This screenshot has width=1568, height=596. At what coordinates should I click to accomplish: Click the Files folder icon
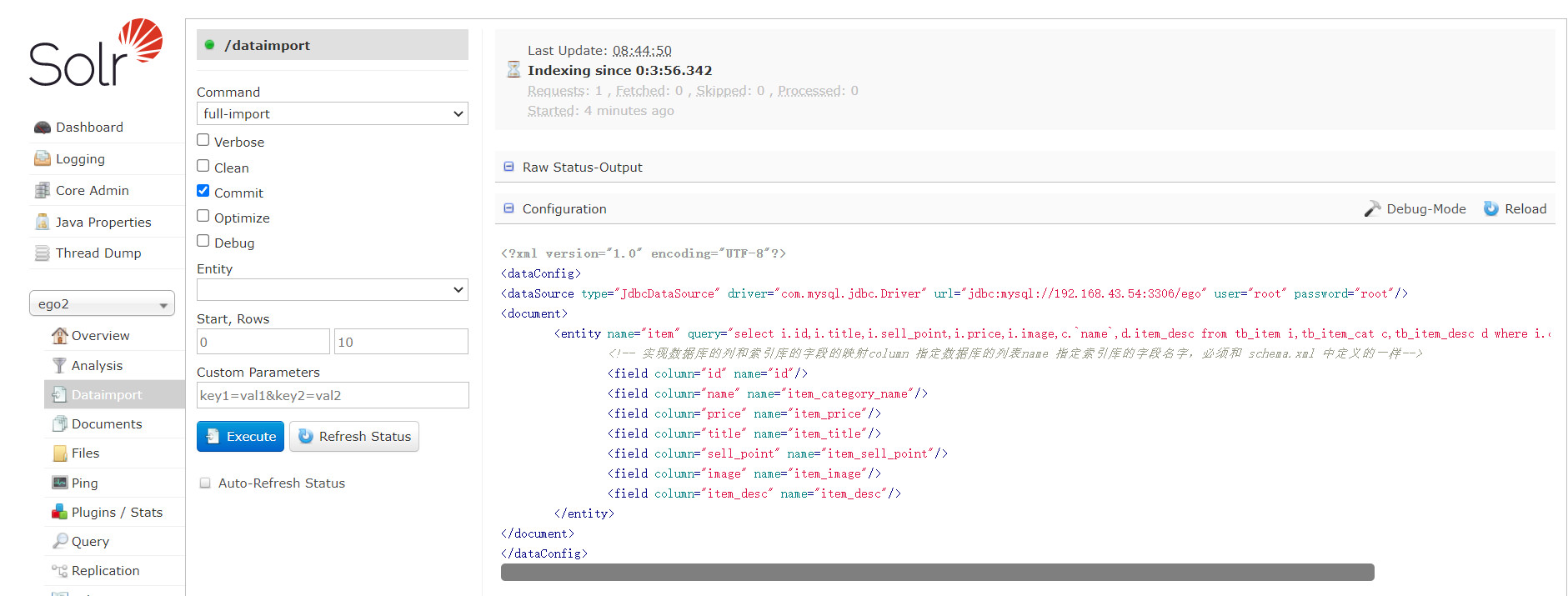[x=60, y=453]
